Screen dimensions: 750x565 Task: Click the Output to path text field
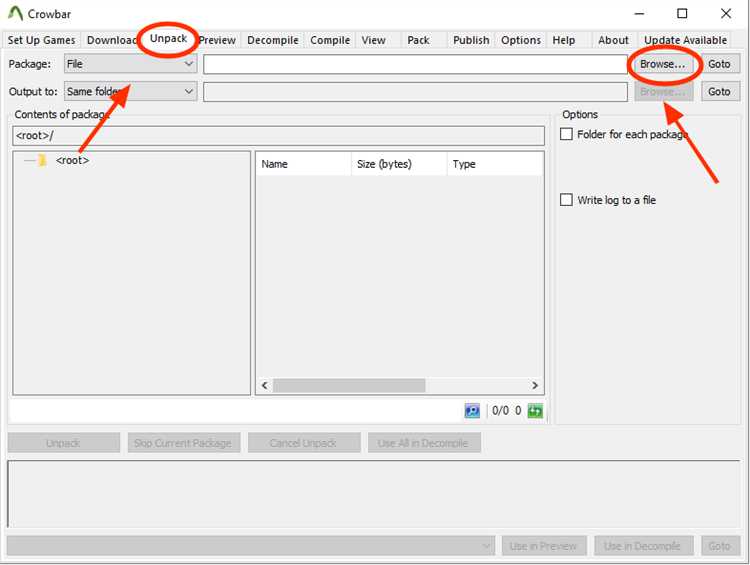pyautogui.click(x=415, y=91)
